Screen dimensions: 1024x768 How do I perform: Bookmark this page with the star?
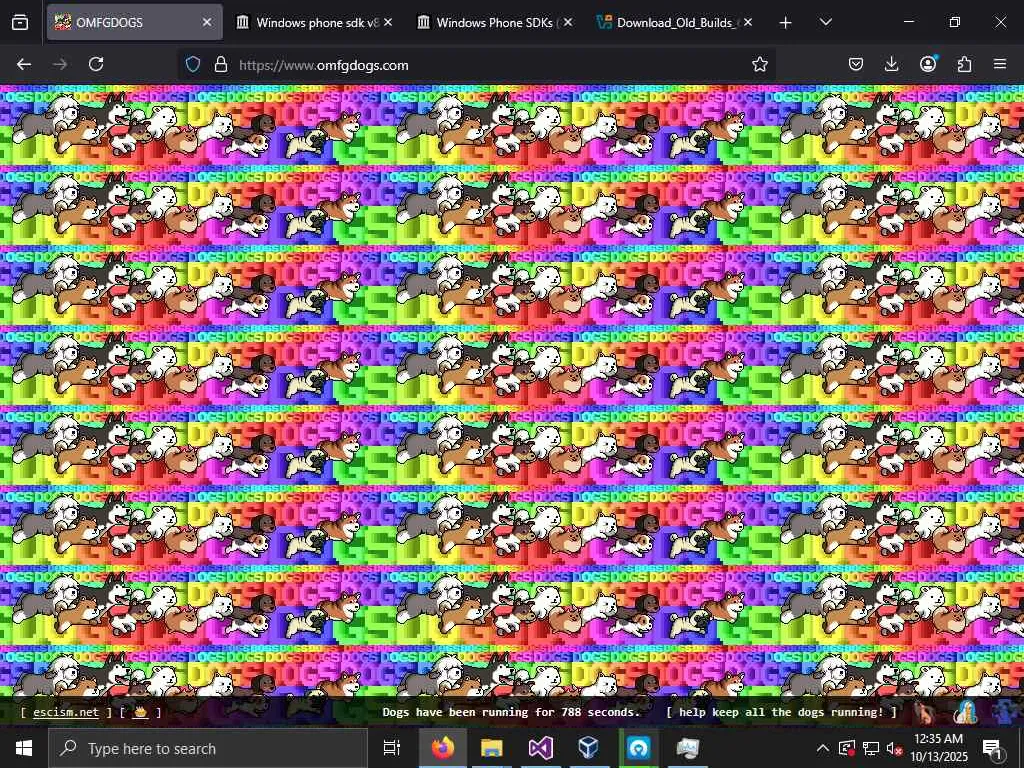coord(760,64)
